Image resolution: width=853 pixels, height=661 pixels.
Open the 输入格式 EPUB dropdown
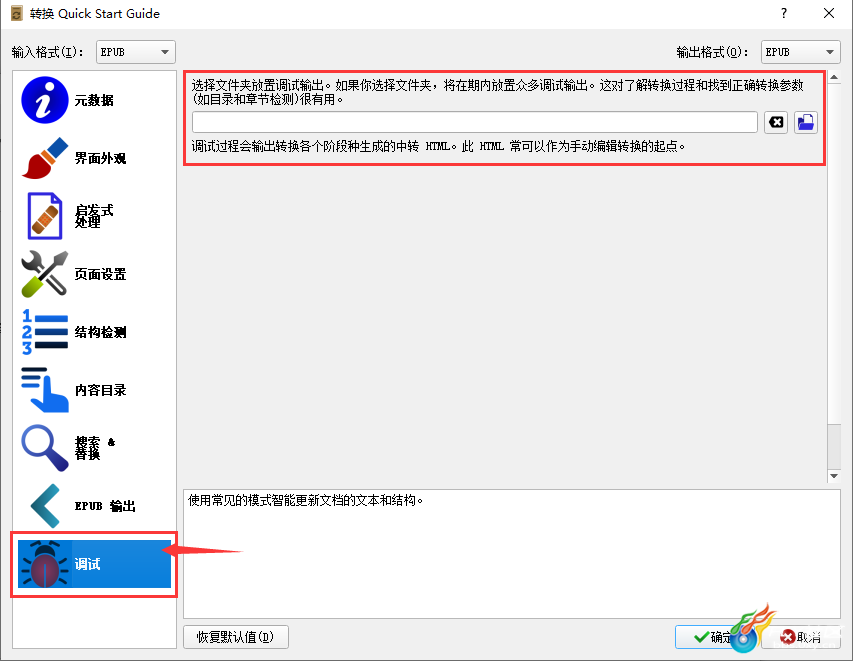pos(135,52)
